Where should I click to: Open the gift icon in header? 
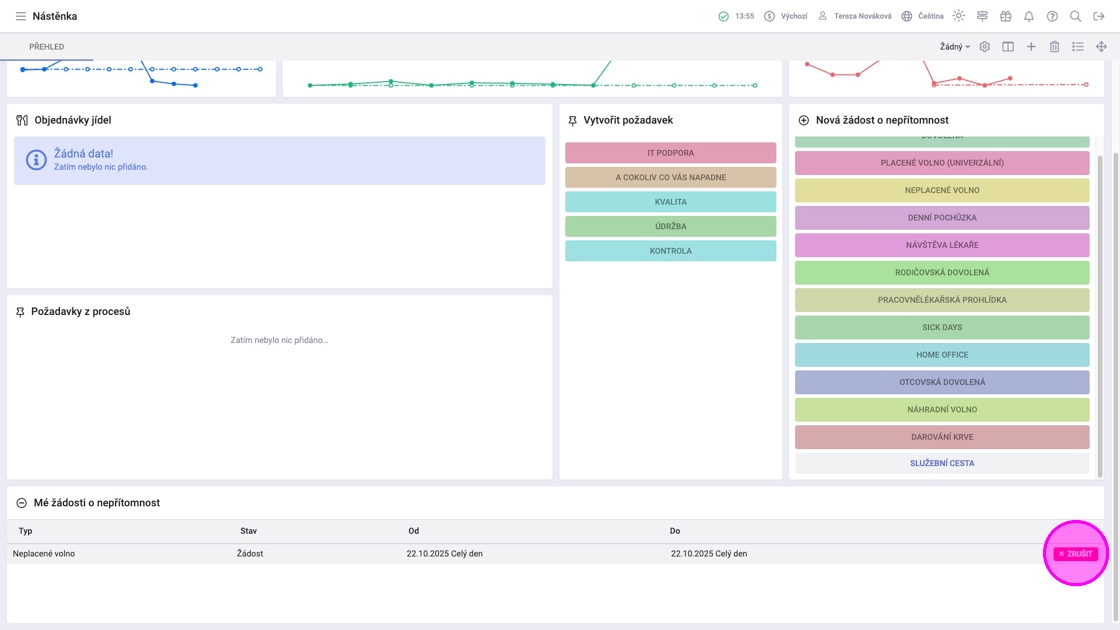click(x=1006, y=16)
